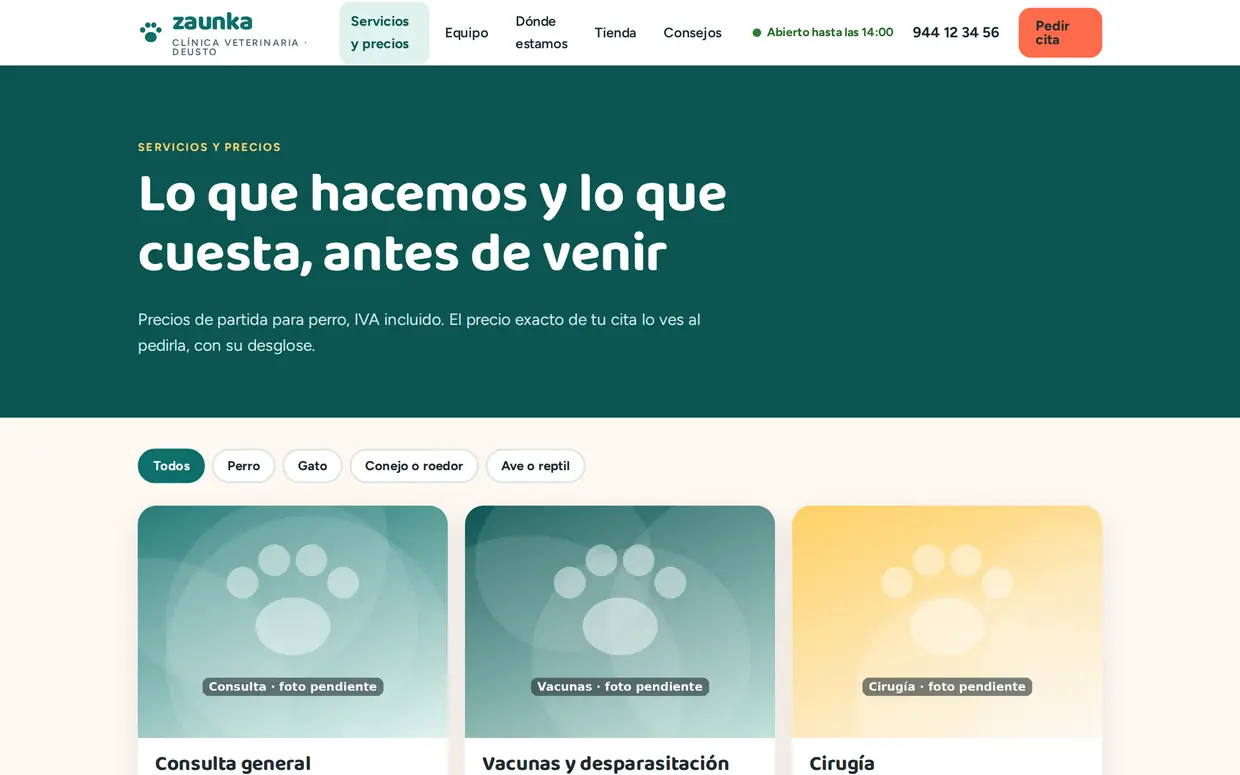Open the Vacunas y desparasitación title

606,764
